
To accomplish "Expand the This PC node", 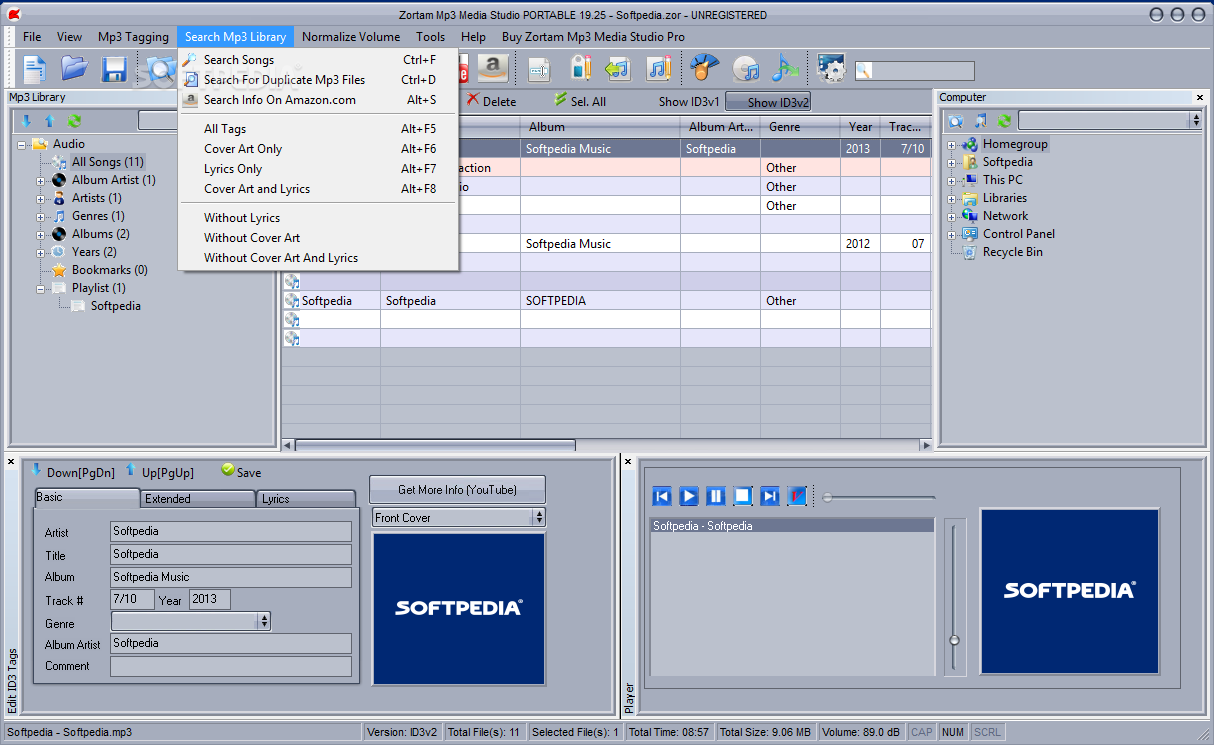I will tap(952, 180).
